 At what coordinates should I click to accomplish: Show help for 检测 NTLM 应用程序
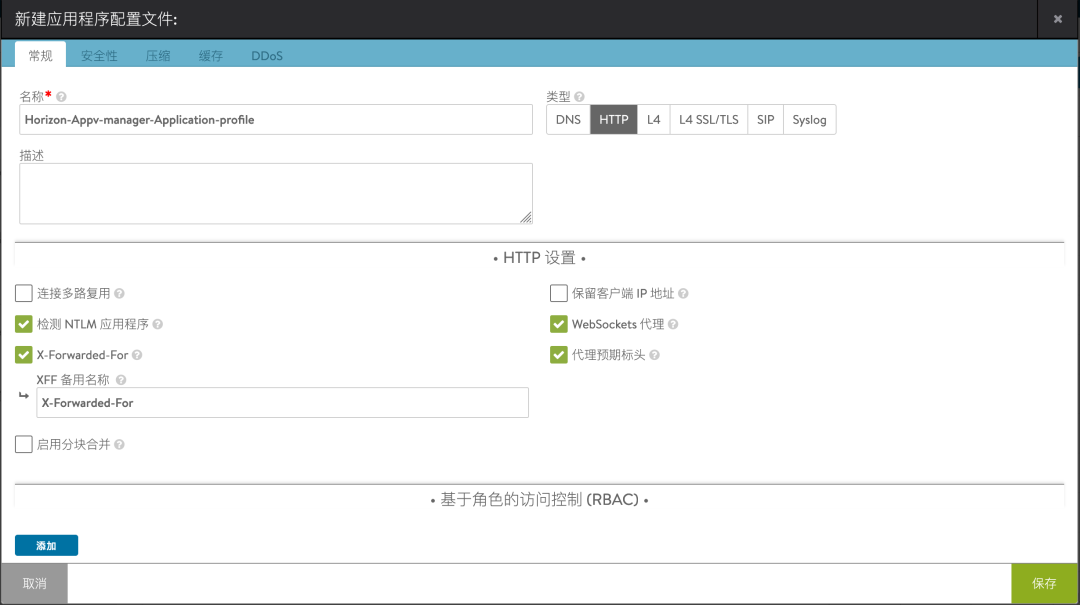point(158,325)
